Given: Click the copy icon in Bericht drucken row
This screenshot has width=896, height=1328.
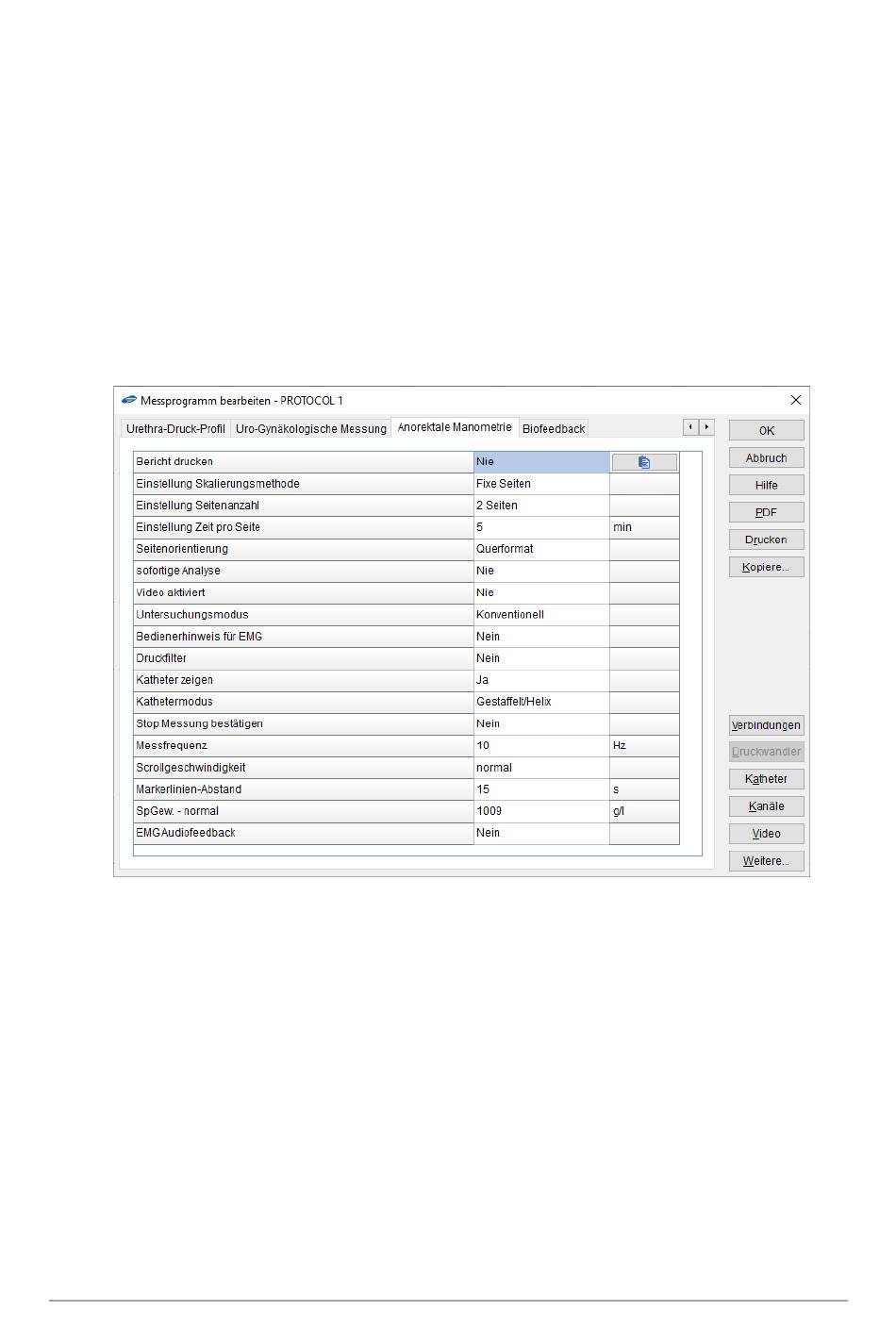Looking at the screenshot, I should pyautogui.click(x=644, y=462).
